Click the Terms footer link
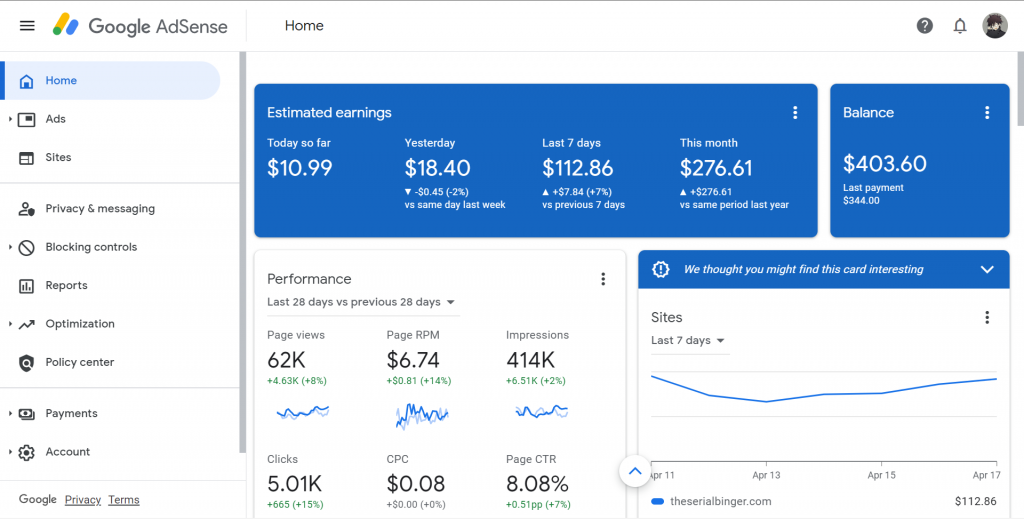This screenshot has width=1024, height=519. tap(124, 500)
